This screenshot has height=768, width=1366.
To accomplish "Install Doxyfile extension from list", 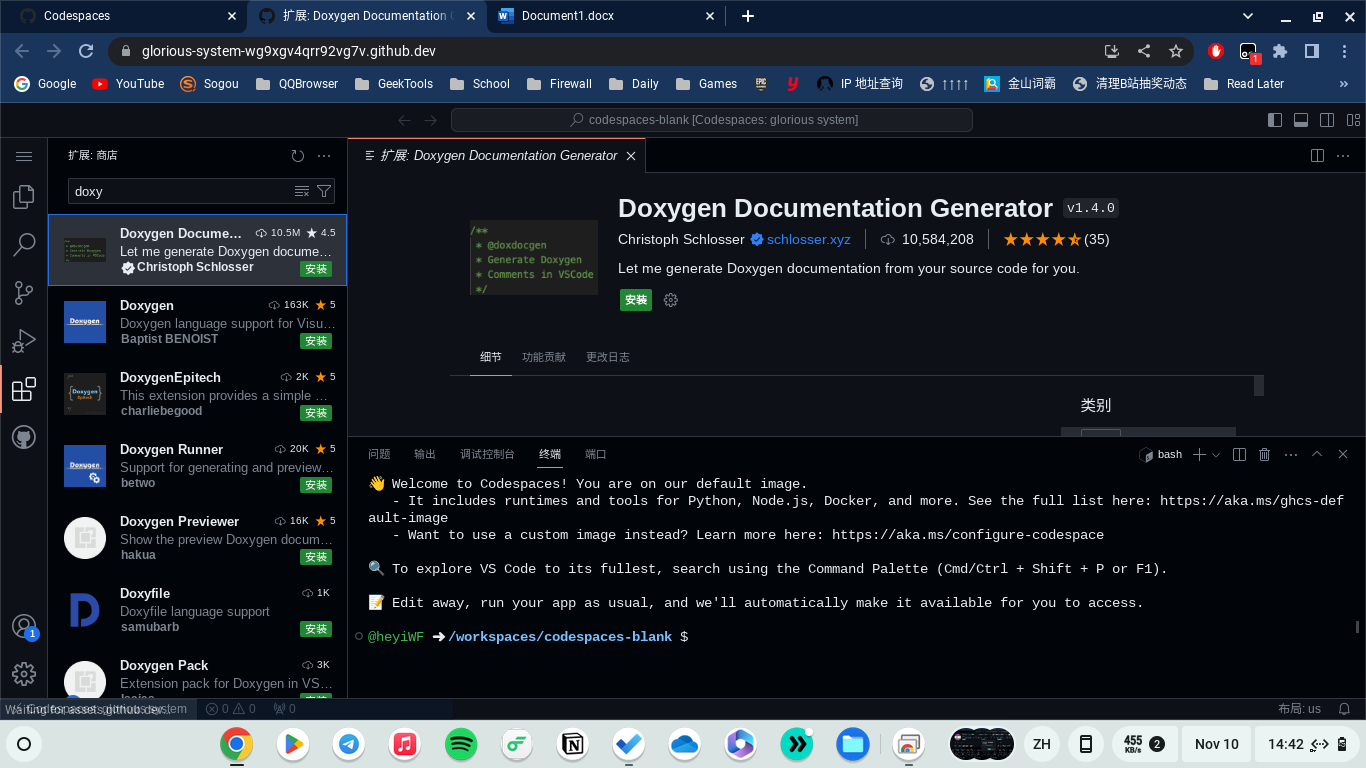I will click(x=316, y=629).
